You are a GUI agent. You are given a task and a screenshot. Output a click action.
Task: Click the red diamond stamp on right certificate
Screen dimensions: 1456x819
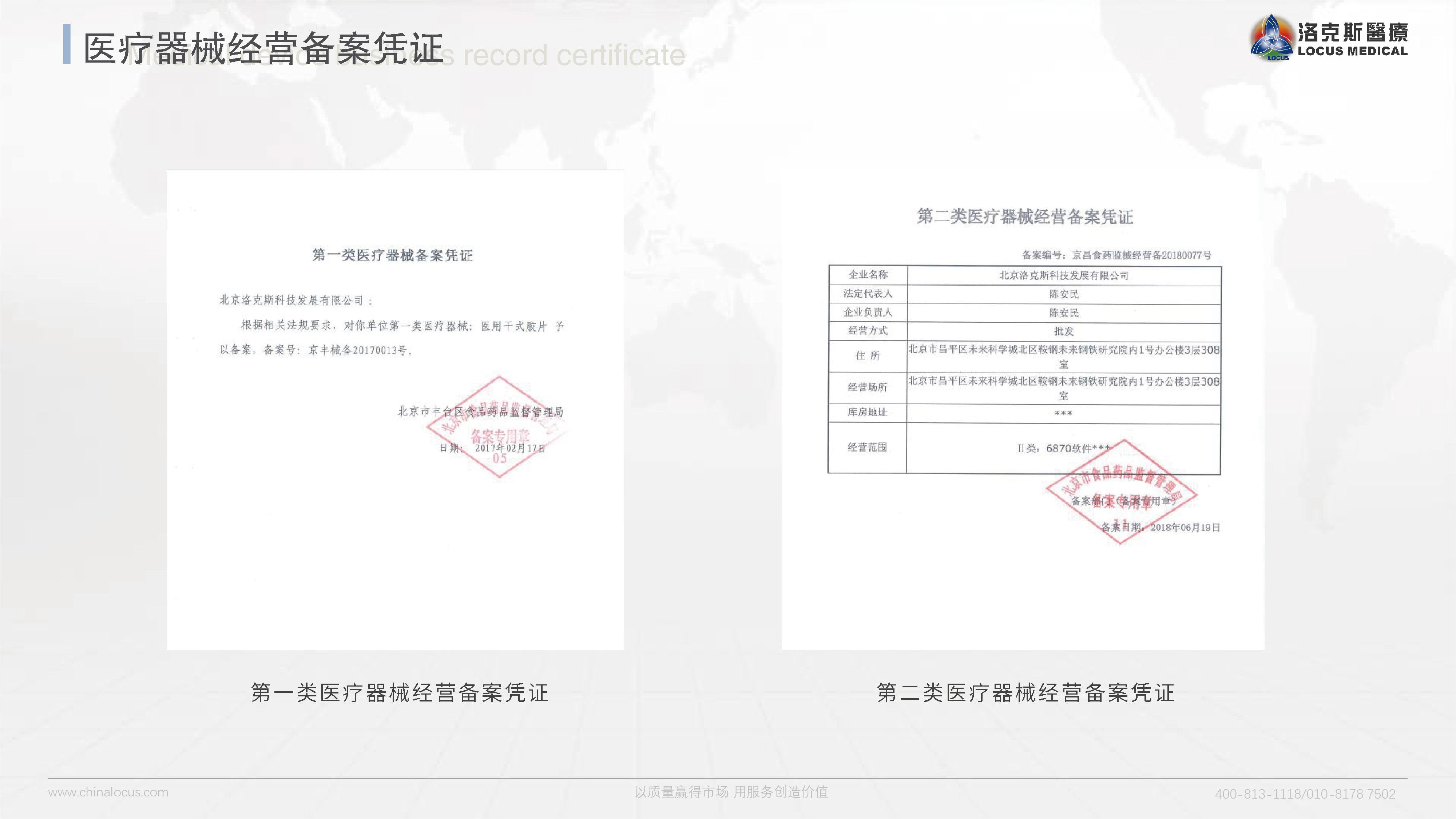(x=1122, y=492)
